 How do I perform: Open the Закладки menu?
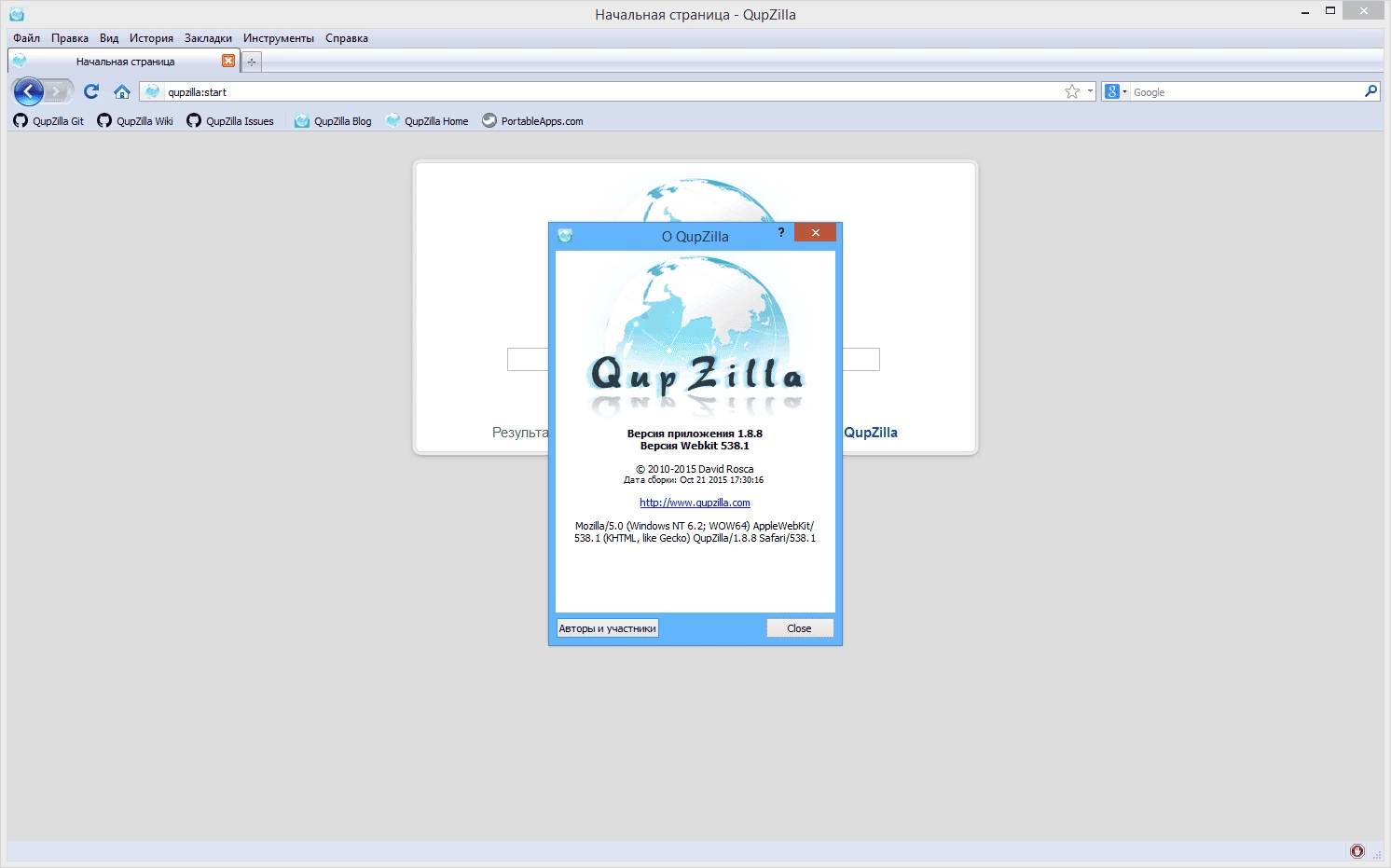coord(208,38)
